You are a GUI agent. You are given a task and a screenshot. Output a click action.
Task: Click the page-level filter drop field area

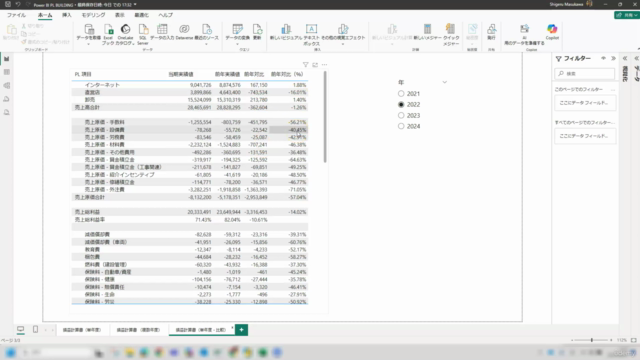[584, 103]
